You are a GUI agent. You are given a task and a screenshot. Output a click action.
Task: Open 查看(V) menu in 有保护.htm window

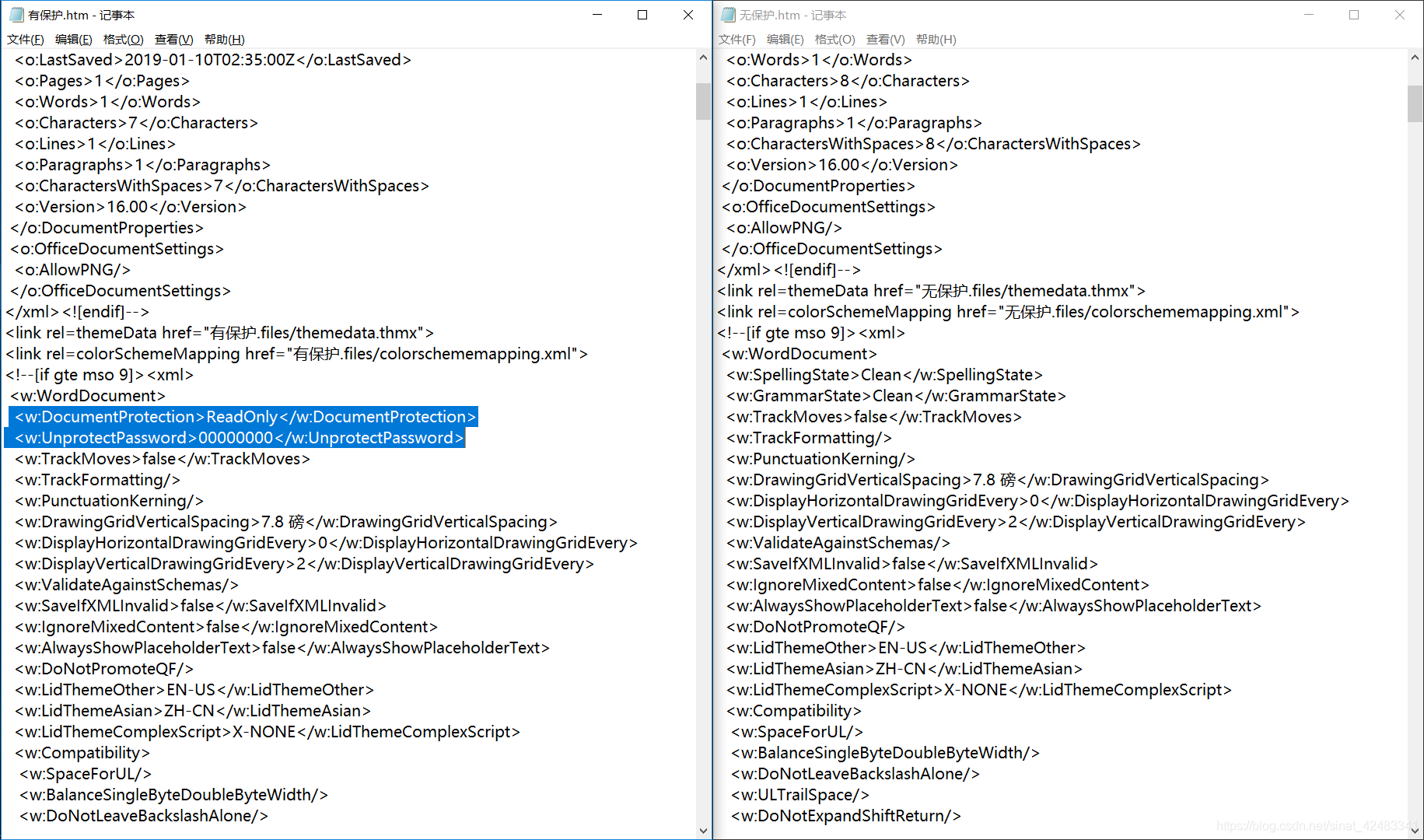tap(174, 39)
